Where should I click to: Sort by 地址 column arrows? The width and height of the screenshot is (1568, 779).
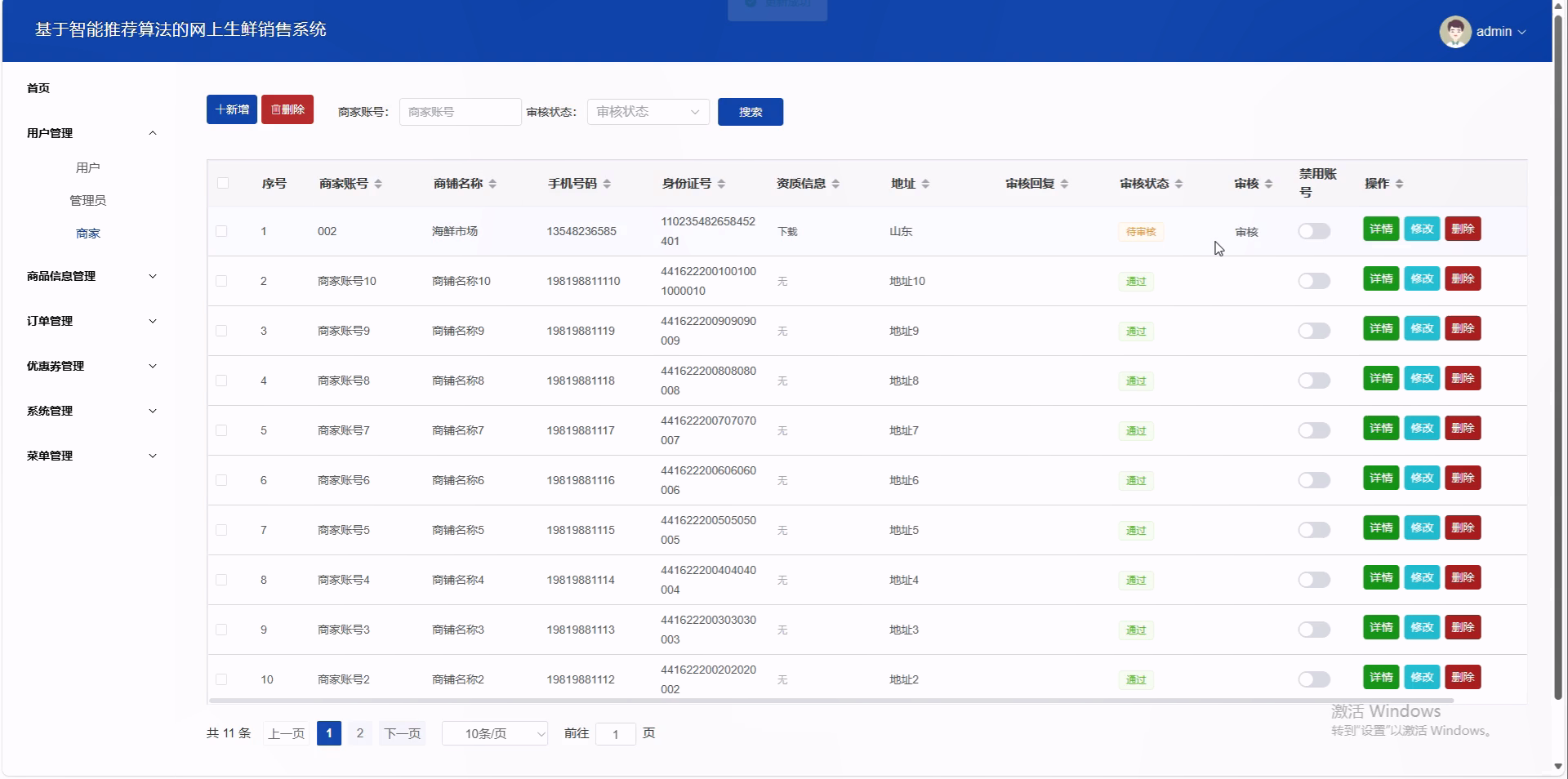pyautogui.click(x=925, y=184)
